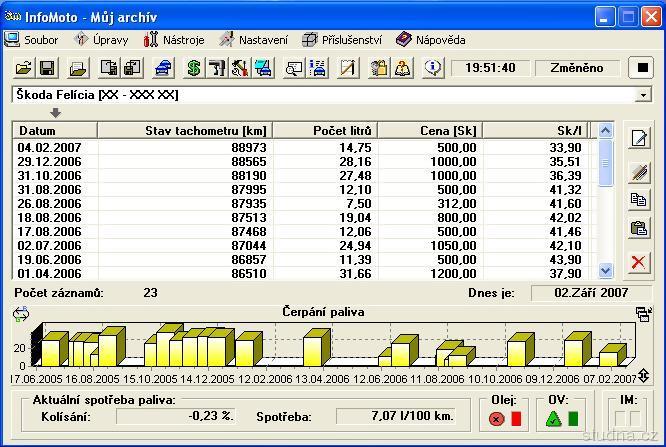
Task: Toggle the black square button next to Změněno
Action: [643, 68]
